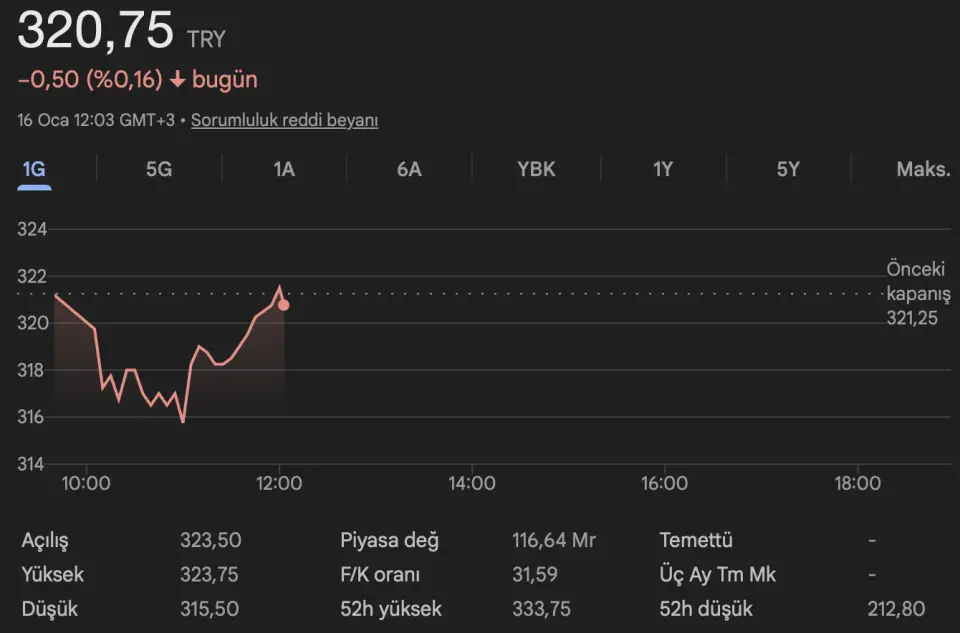Select the 1G one-day range tab

tap(34, 169)
